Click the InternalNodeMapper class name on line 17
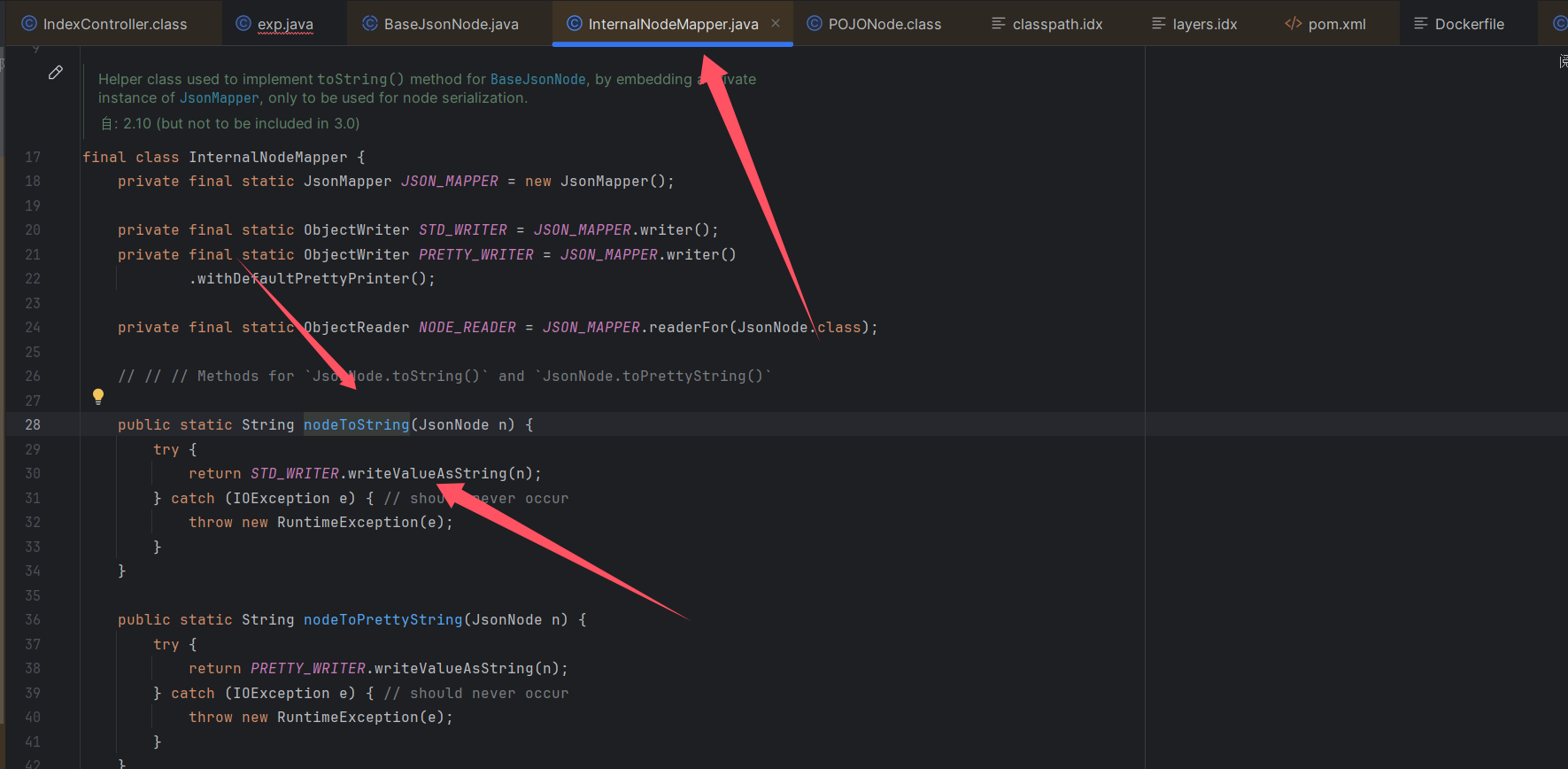This screenshot has width=1568, height=769. coord(268,157)
